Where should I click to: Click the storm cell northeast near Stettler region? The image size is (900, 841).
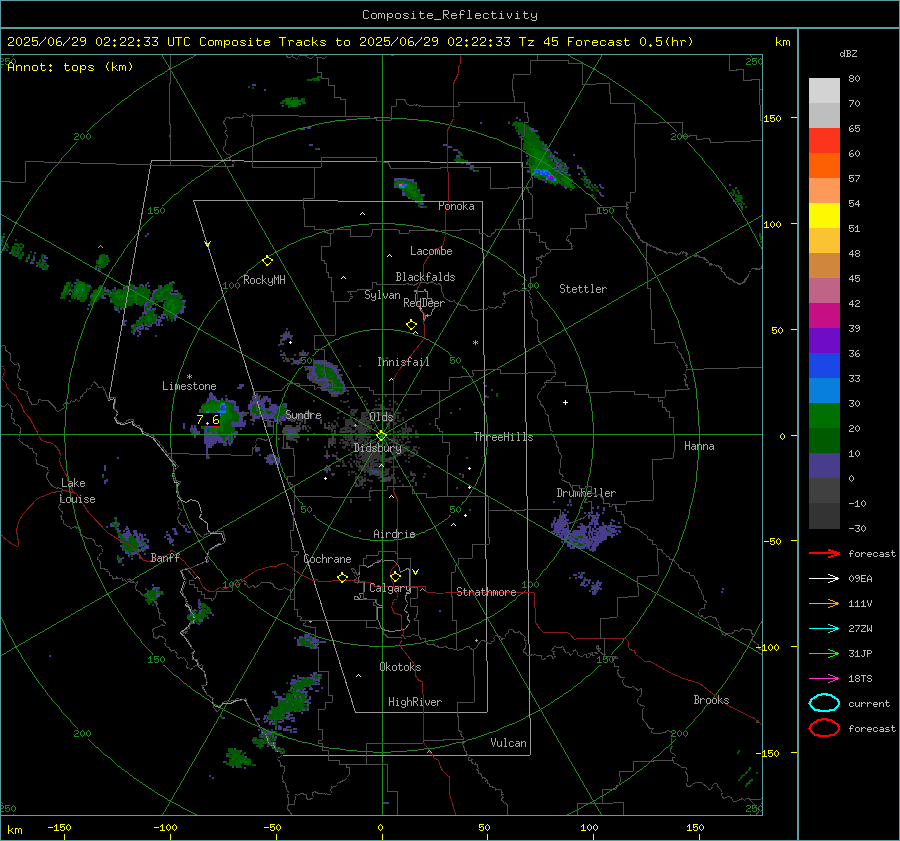[542, 155]
